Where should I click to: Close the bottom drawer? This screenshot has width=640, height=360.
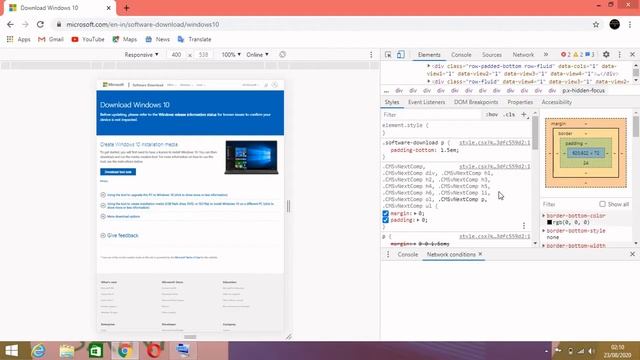[632, 254]
